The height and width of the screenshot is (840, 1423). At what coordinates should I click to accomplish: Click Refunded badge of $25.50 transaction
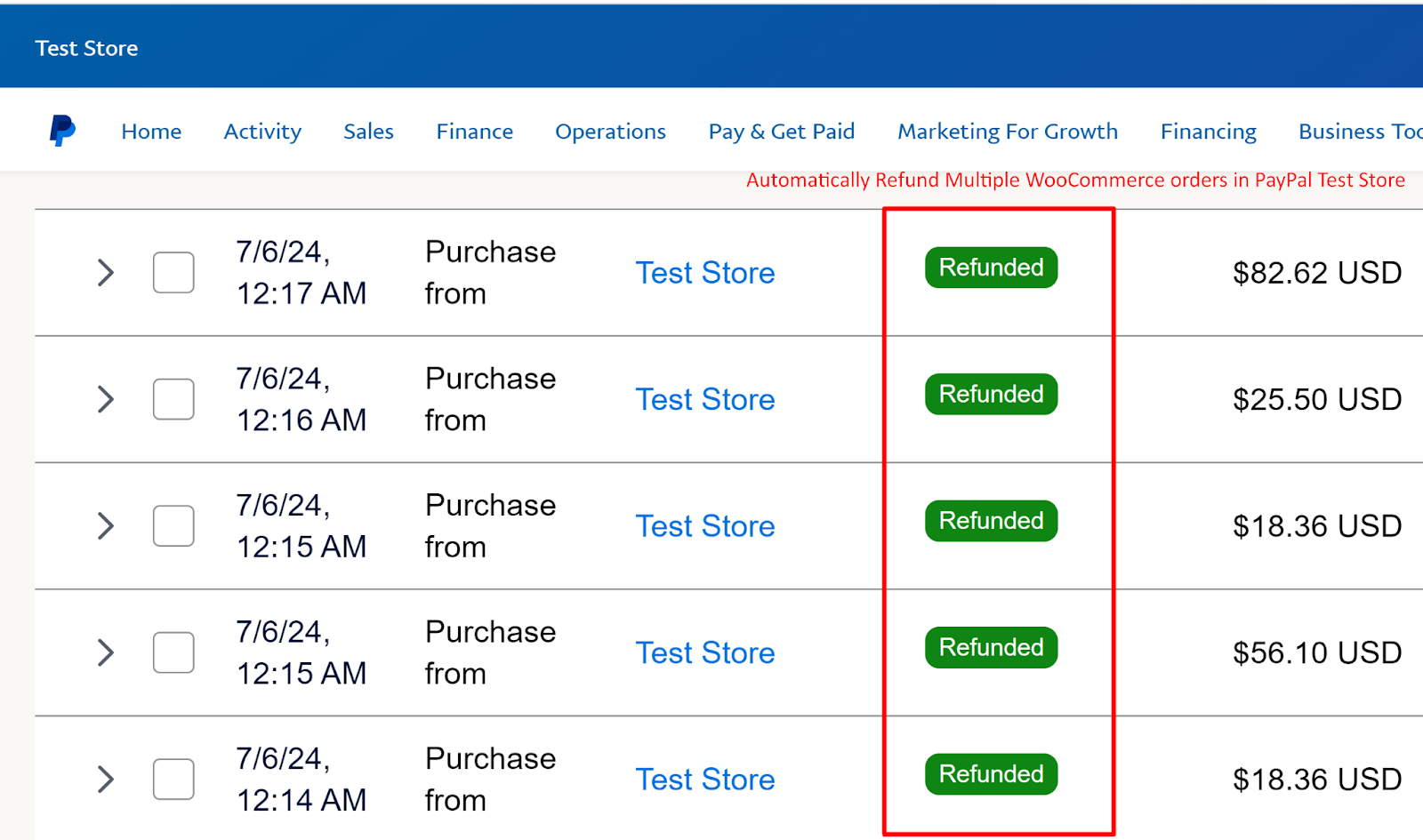pyautogui.click(x=991, y=394)
